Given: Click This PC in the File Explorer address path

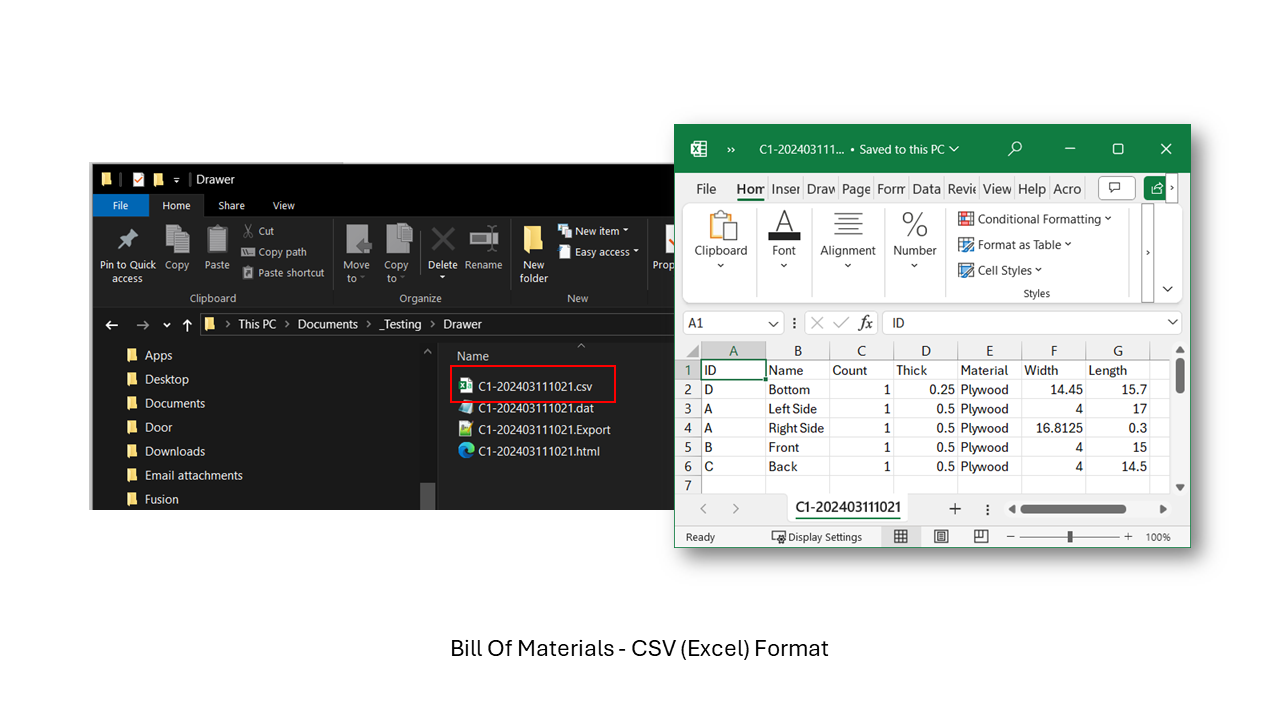Looking at the screenshot, I should click(257, 324).
